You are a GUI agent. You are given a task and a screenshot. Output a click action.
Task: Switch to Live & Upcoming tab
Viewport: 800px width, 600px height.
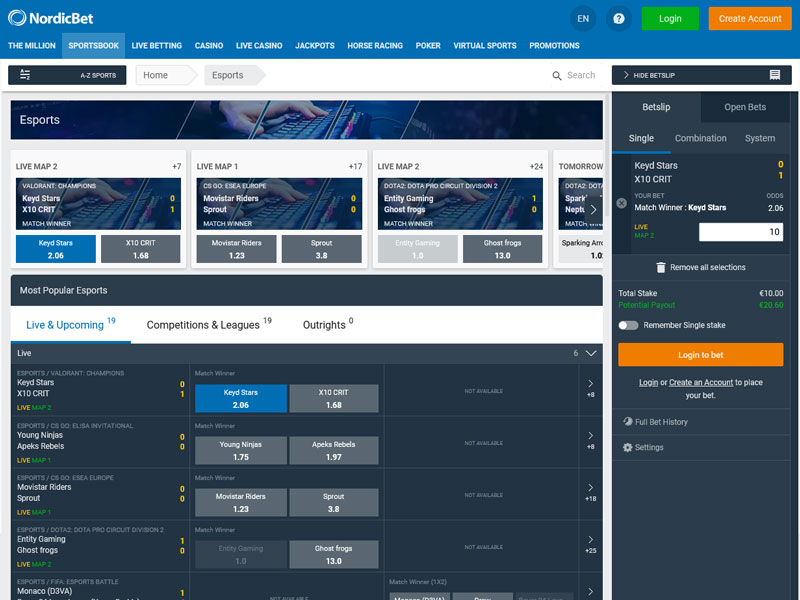[x=70, y=324]
